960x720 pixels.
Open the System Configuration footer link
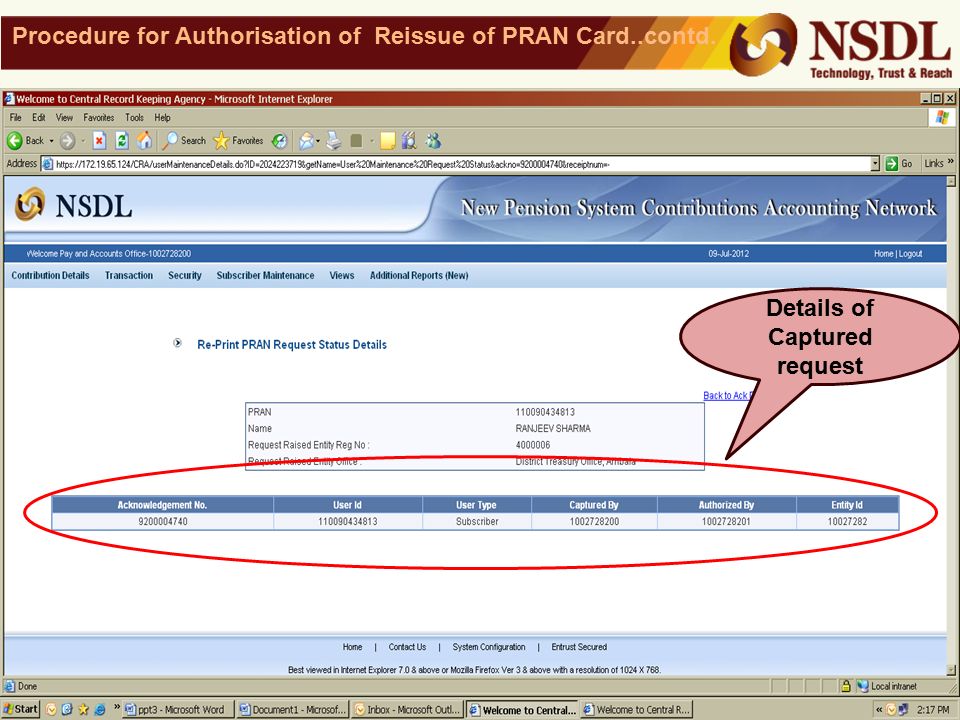[x=489, y=647]
